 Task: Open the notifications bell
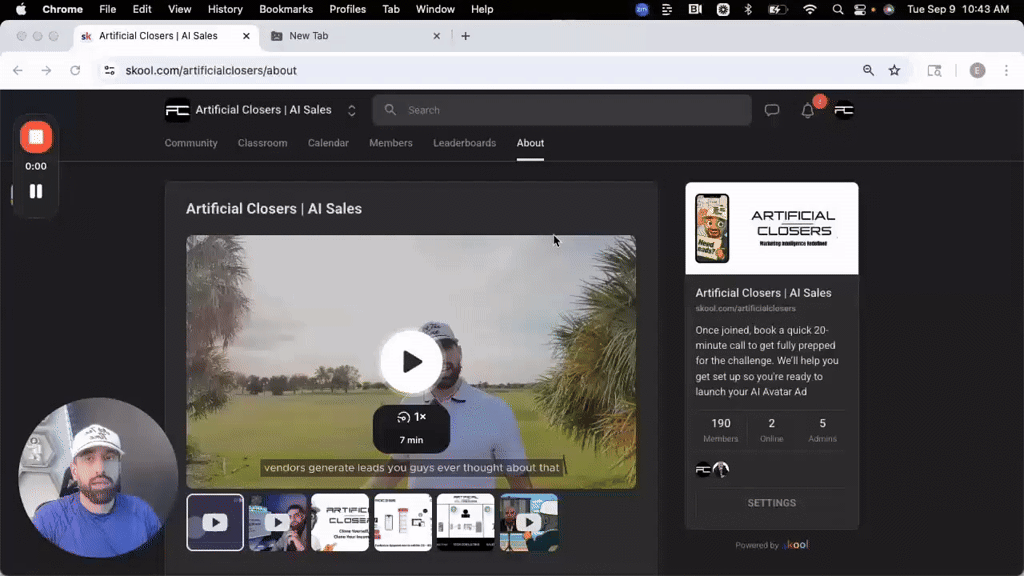[808, 111]
